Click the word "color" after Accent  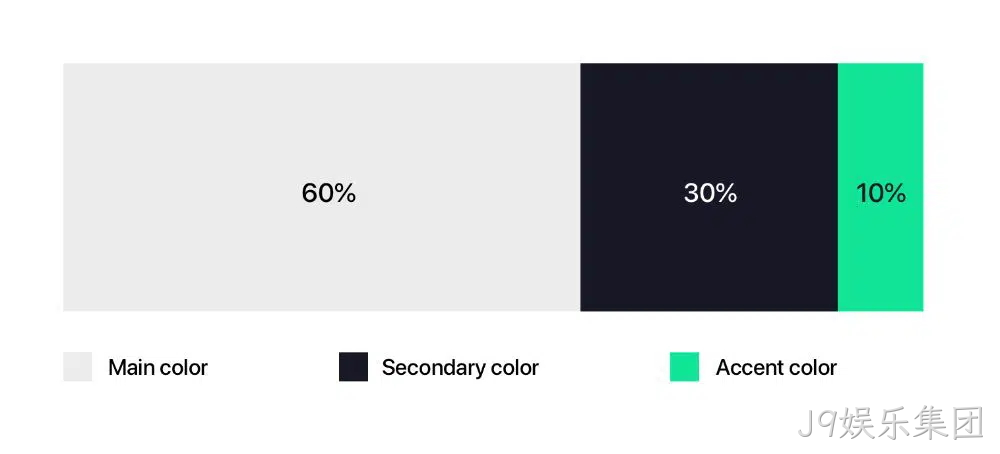(x=811, y=368)
